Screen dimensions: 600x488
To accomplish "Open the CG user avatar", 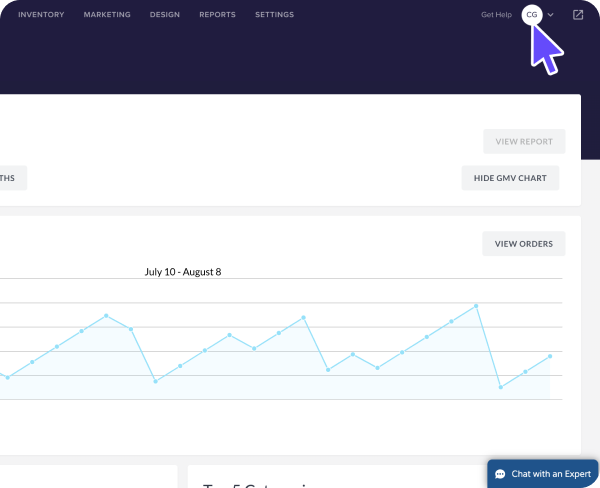I will click(532, 15).
